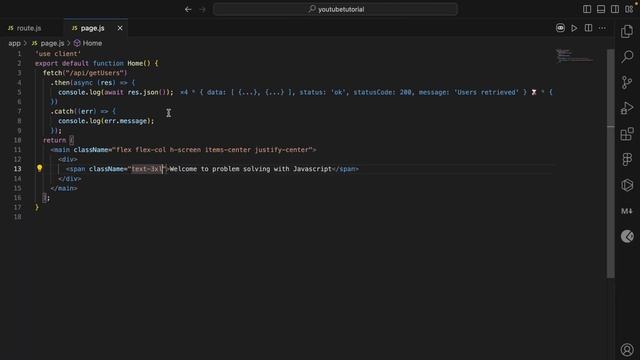This screenshot has width=640, height=360.
Task: Click the closing span tag on line 13
Action: 346,169
